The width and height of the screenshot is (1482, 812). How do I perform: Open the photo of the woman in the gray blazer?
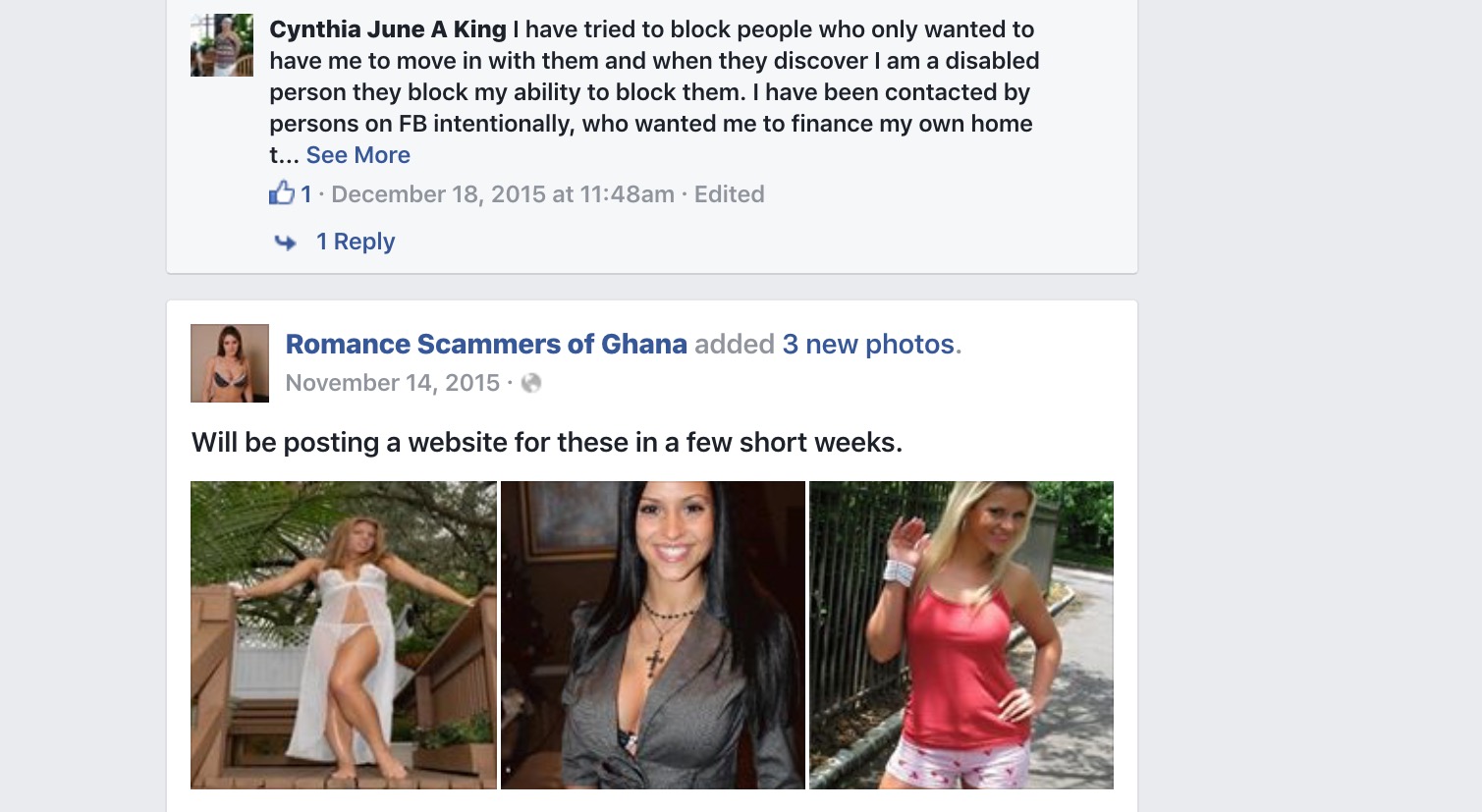653,635
